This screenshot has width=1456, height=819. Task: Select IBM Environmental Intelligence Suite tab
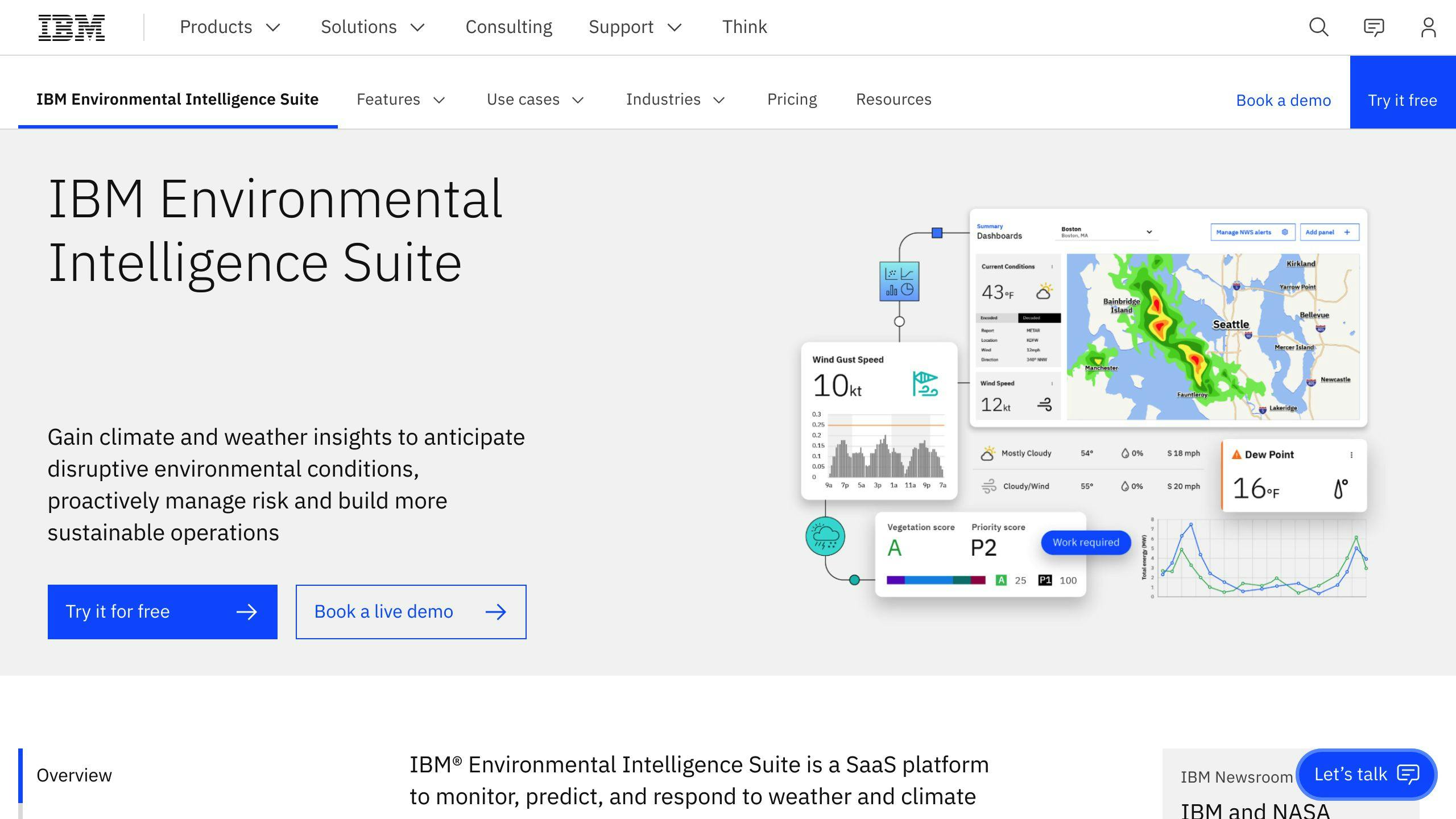tap(177, 100)
